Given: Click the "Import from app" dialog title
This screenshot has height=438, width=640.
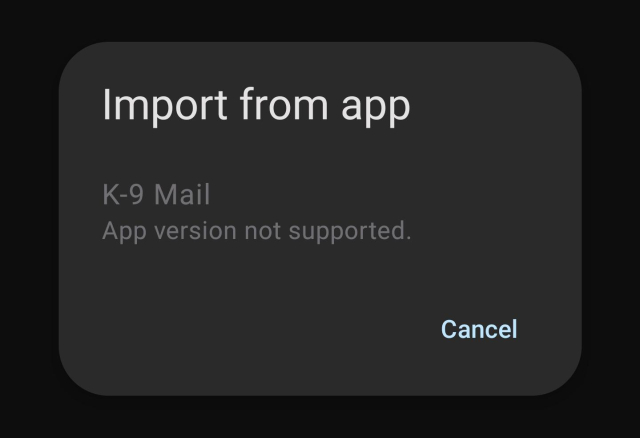Looking at the screenshot, I should [x=256, y=105].
